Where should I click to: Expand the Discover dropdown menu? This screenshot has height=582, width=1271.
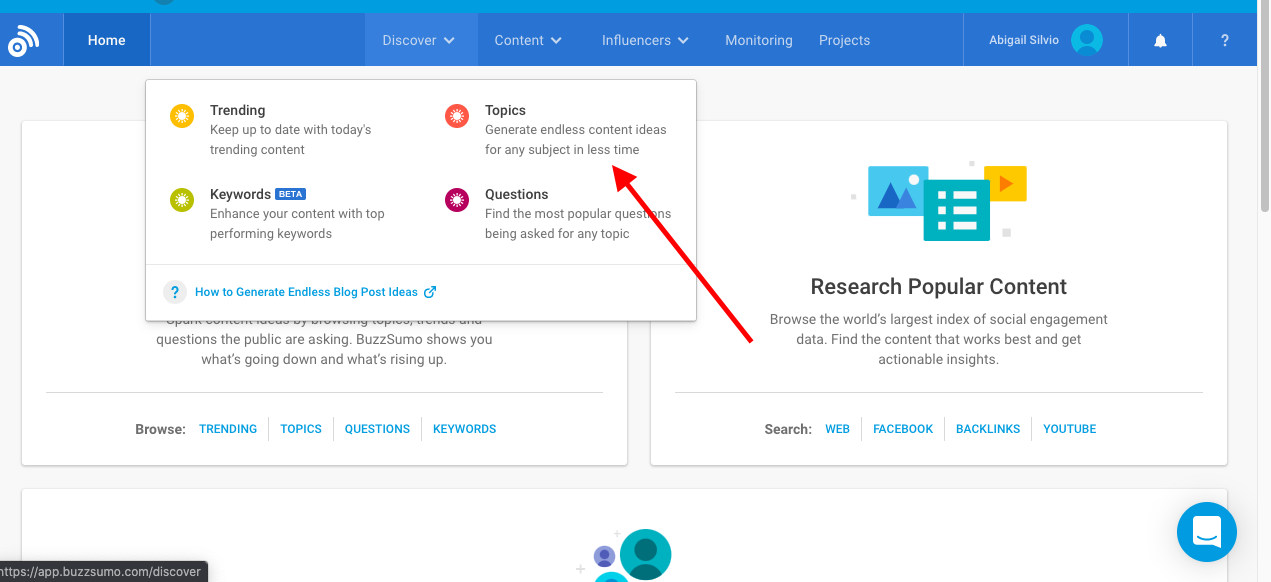419,40
